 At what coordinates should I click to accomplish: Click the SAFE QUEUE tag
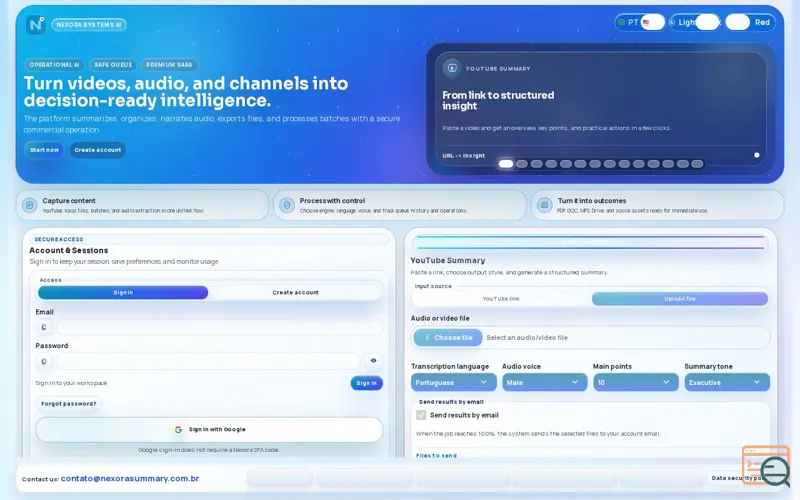113,65
